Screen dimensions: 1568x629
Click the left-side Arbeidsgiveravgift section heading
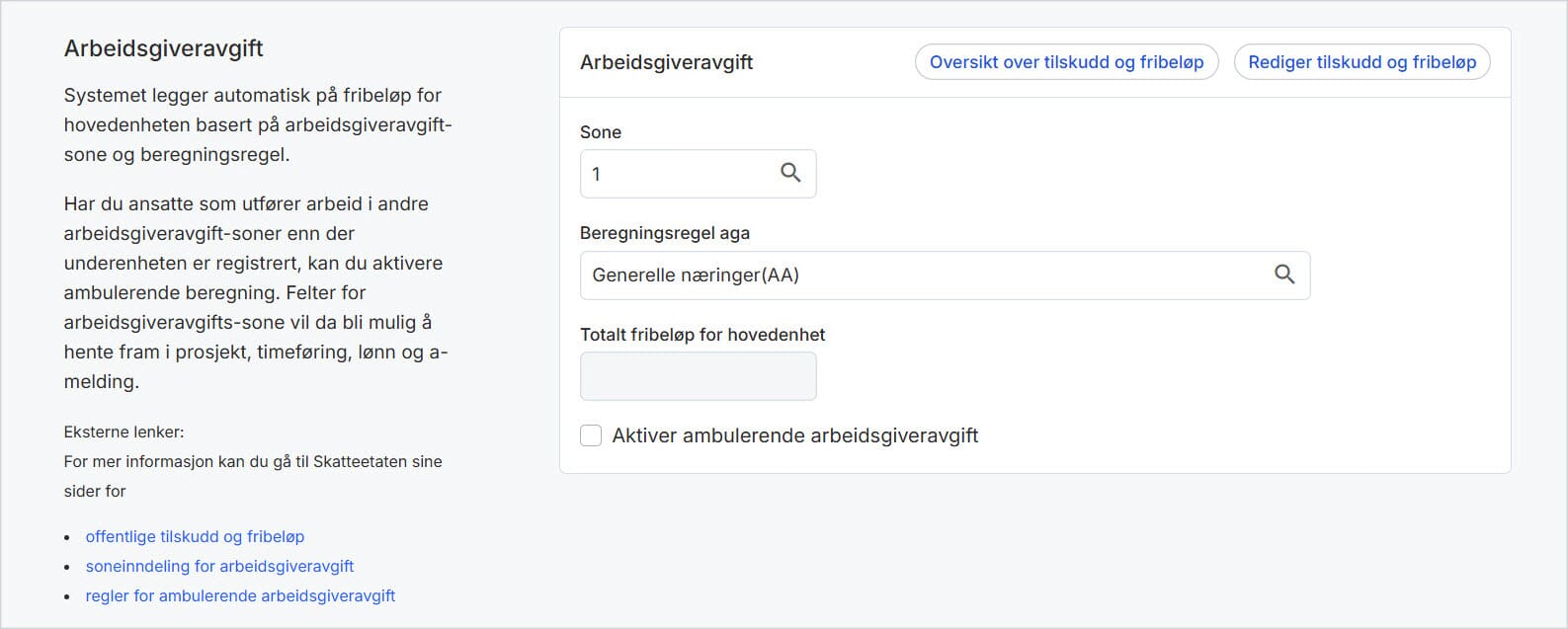(163, 48)
